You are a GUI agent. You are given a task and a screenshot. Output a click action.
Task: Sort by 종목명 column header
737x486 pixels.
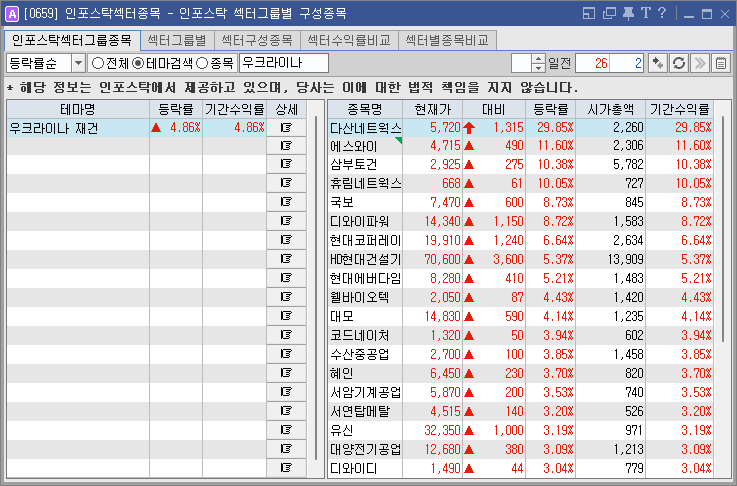pyautogui.click(x=365, y=110)
